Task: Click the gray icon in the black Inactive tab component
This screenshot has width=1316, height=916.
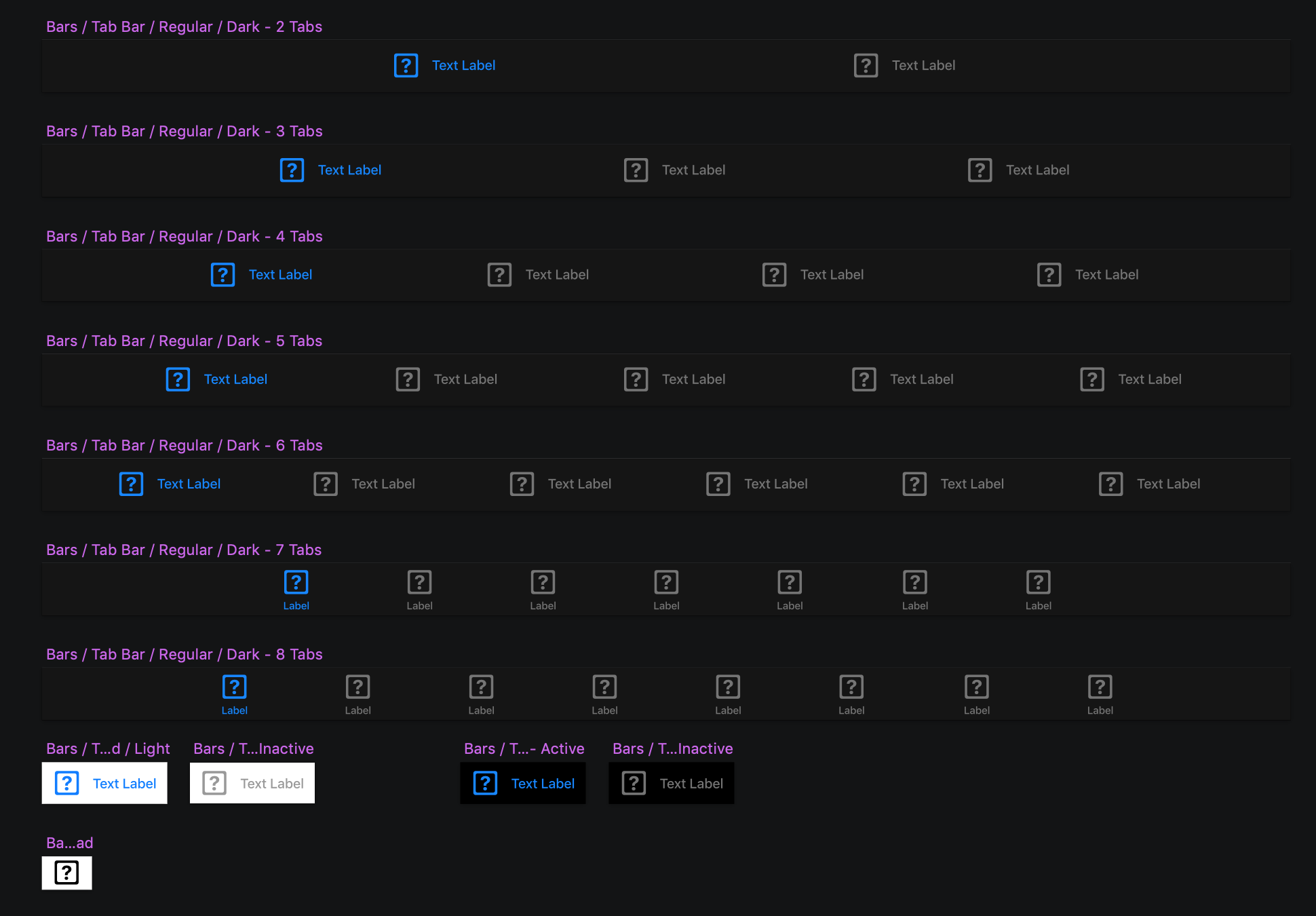Action: click(x=634, y=783)
